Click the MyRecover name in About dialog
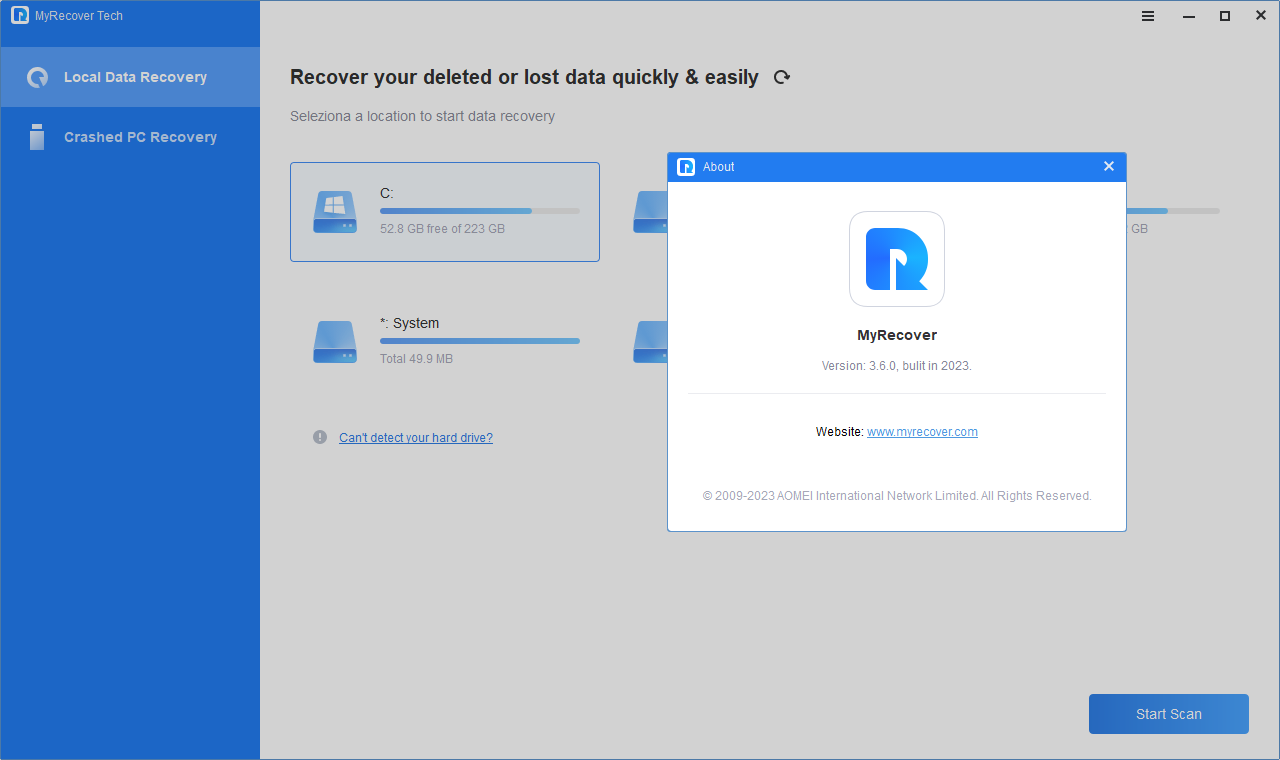Image resolution: width=1280 pixels, height=760 pixels. pyautogui.click(x=897, y=335)
